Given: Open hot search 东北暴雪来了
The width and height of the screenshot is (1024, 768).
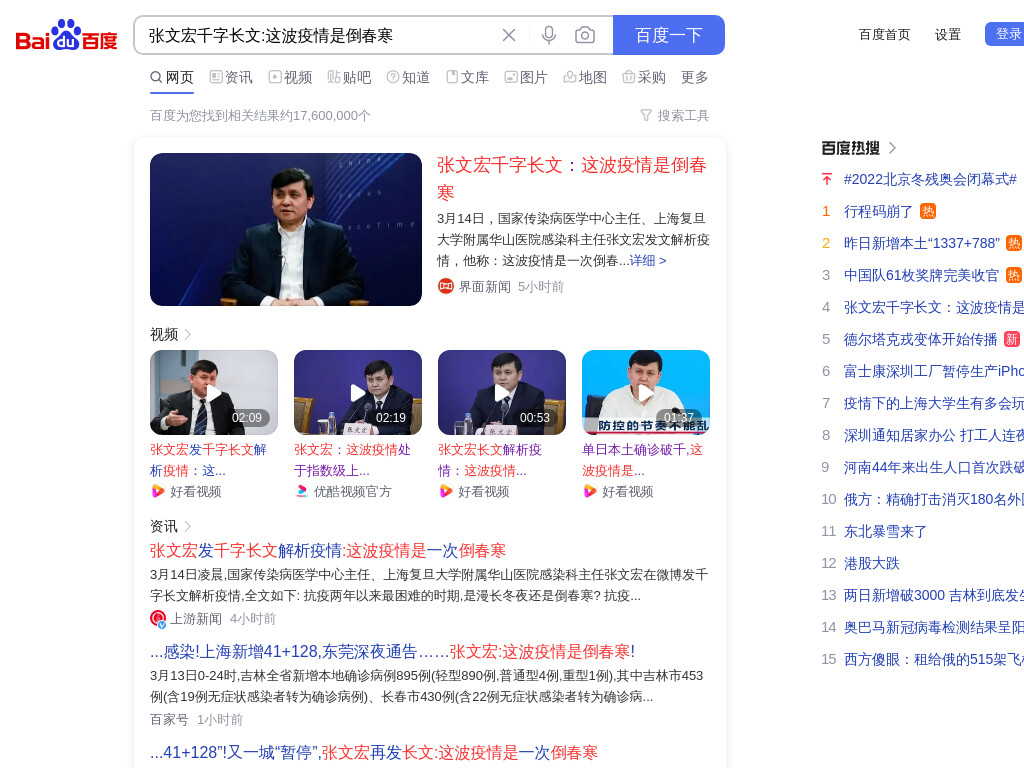Looking at the screenshot, I should coord(885,531).
